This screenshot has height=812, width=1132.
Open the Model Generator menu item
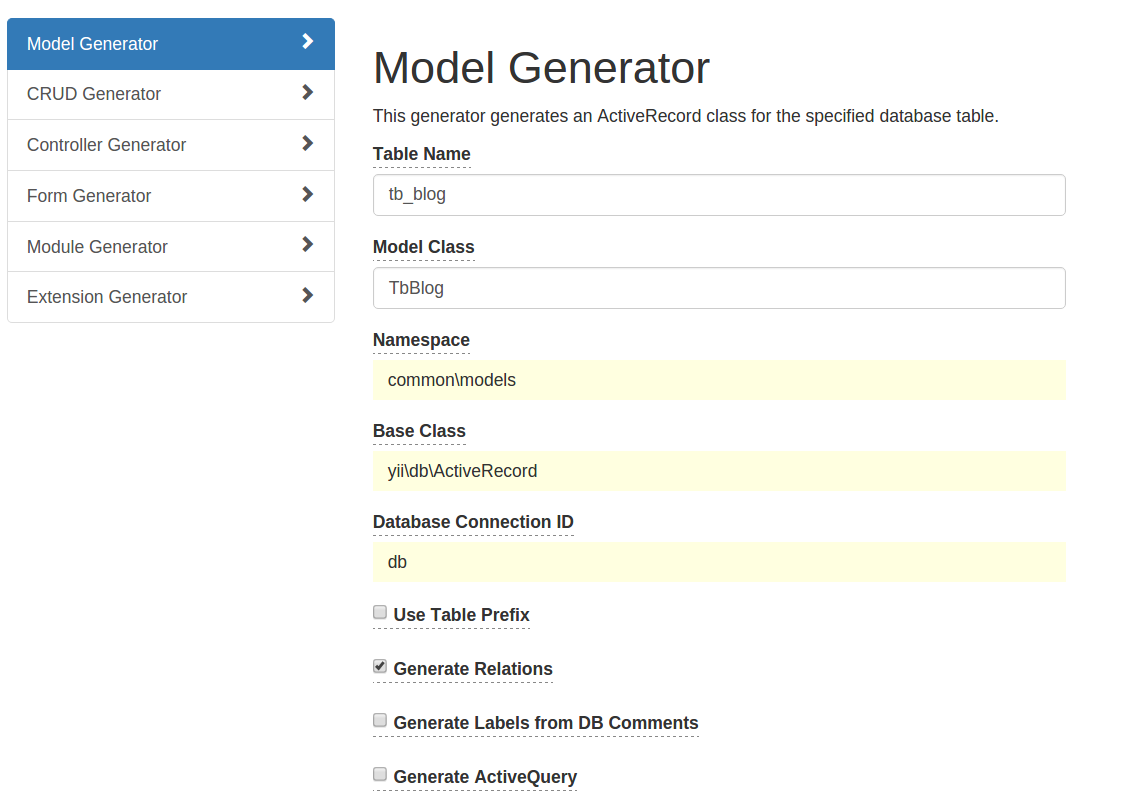click(x=171, y=44)
